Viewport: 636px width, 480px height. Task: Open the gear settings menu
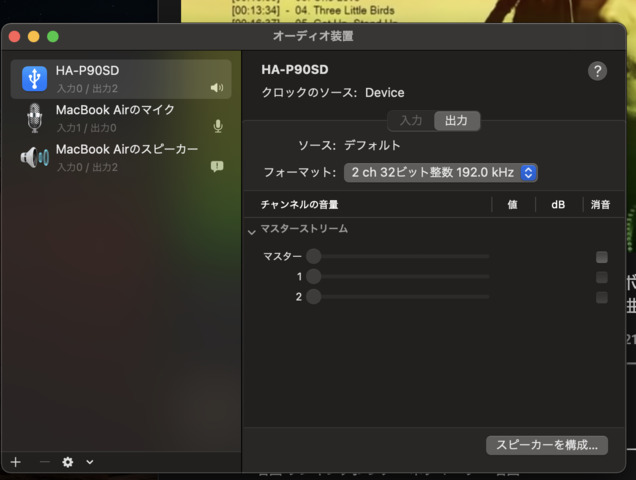pos(68,462)
